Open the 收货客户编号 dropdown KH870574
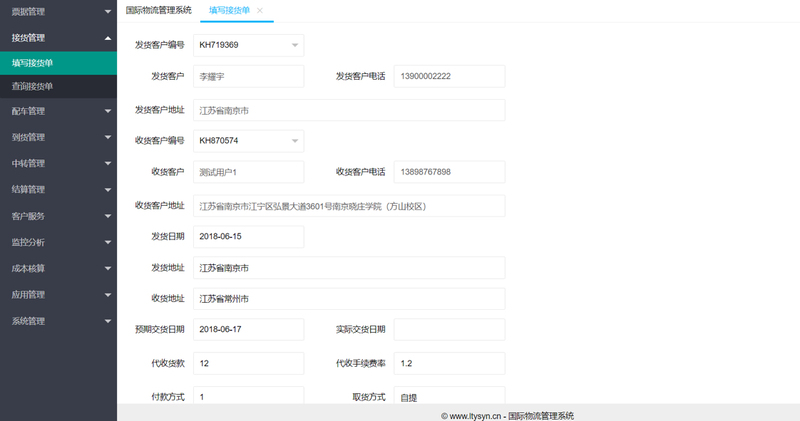 click(248, 141)
